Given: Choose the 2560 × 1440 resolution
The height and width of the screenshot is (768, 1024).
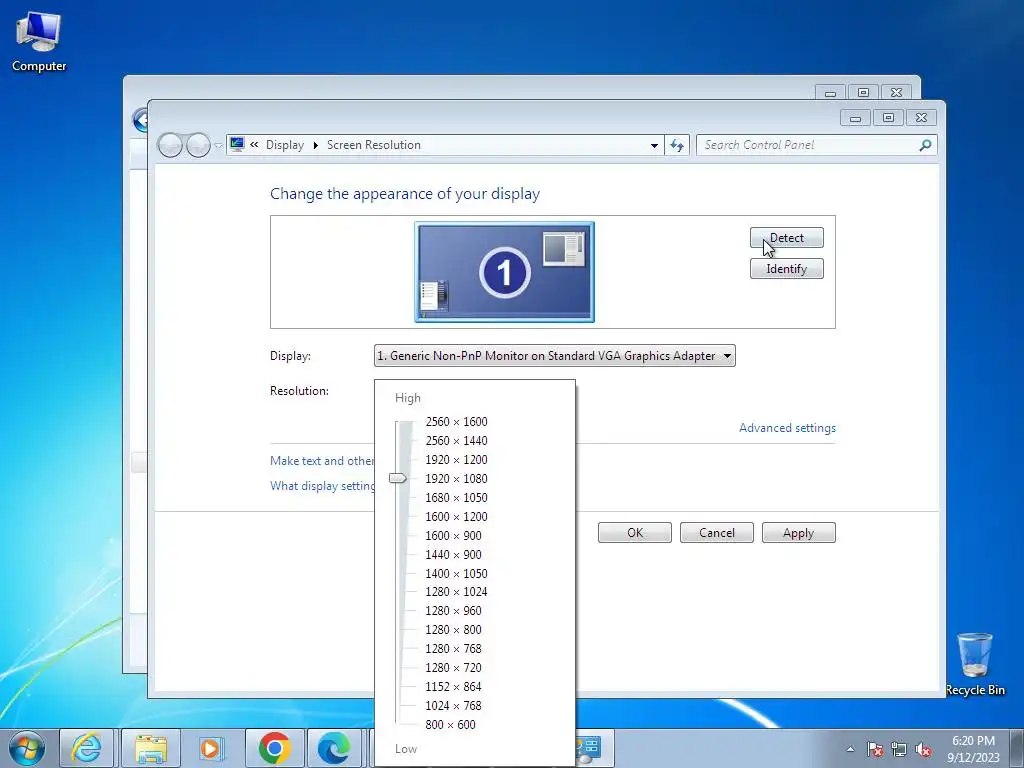Looking at the screenshot, I should coord(456,441).
